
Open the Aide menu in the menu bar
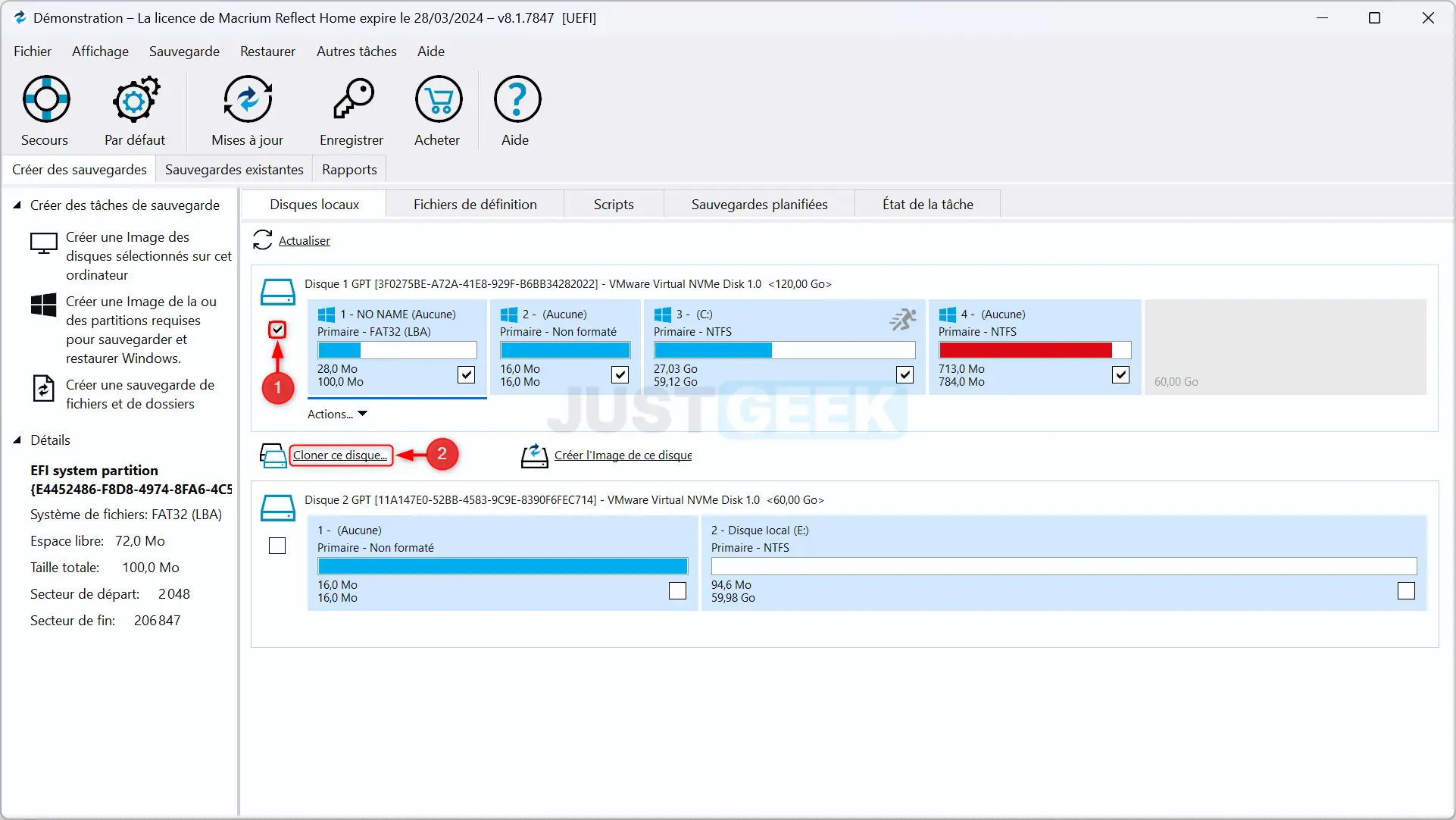click(431, 51)
